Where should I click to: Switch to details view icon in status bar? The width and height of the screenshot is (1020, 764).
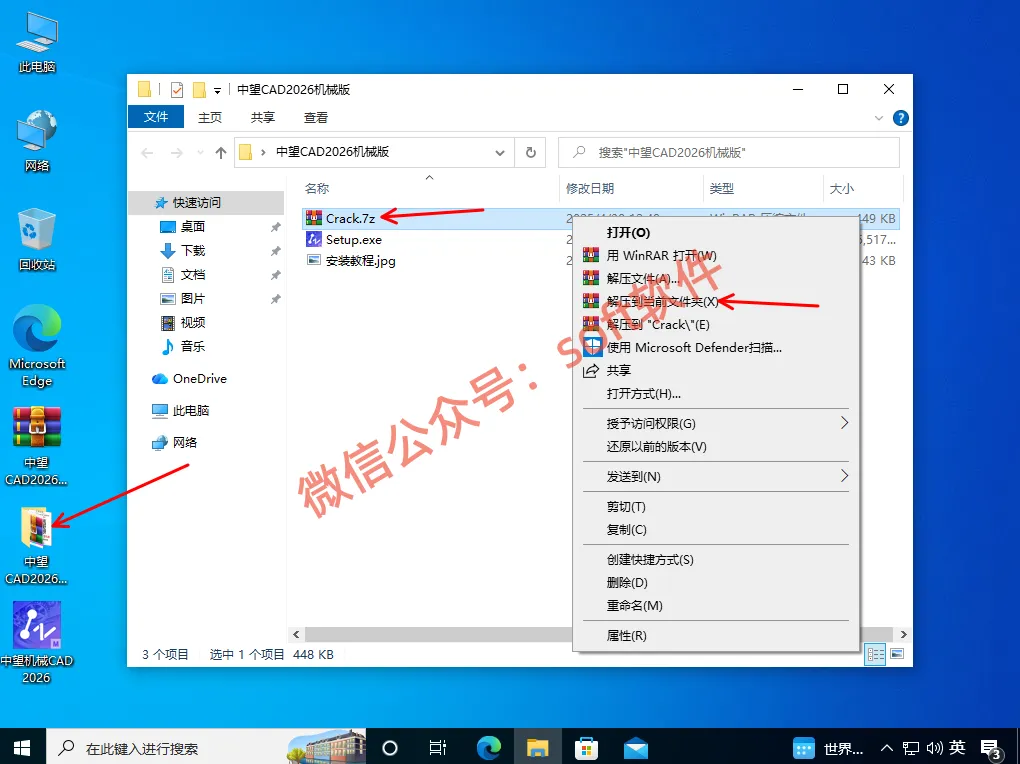click(x=876, y=654)
